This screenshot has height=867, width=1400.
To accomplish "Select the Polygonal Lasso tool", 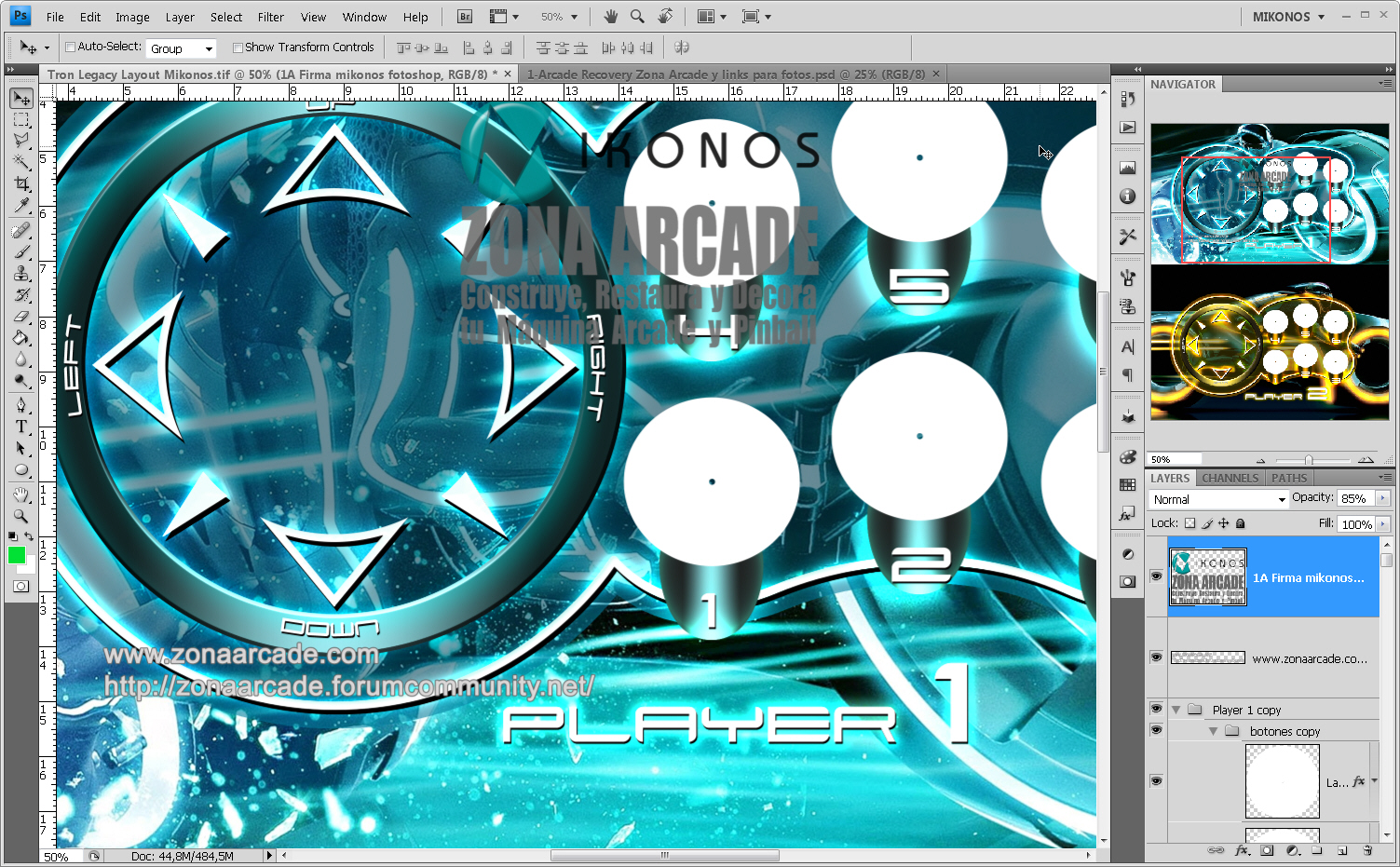I will [20, 140].
